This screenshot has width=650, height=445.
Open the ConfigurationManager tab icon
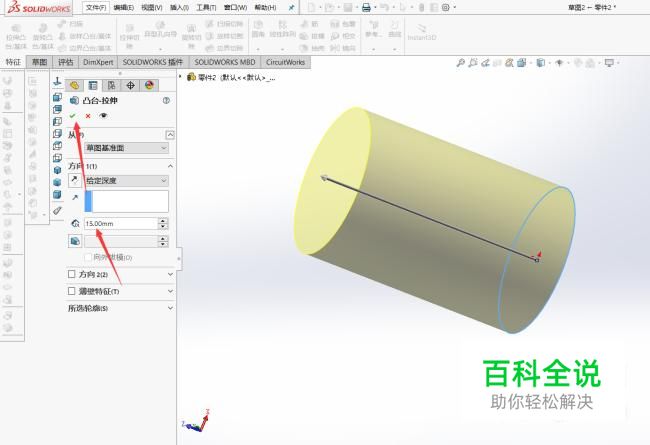(x=112, y=85)
